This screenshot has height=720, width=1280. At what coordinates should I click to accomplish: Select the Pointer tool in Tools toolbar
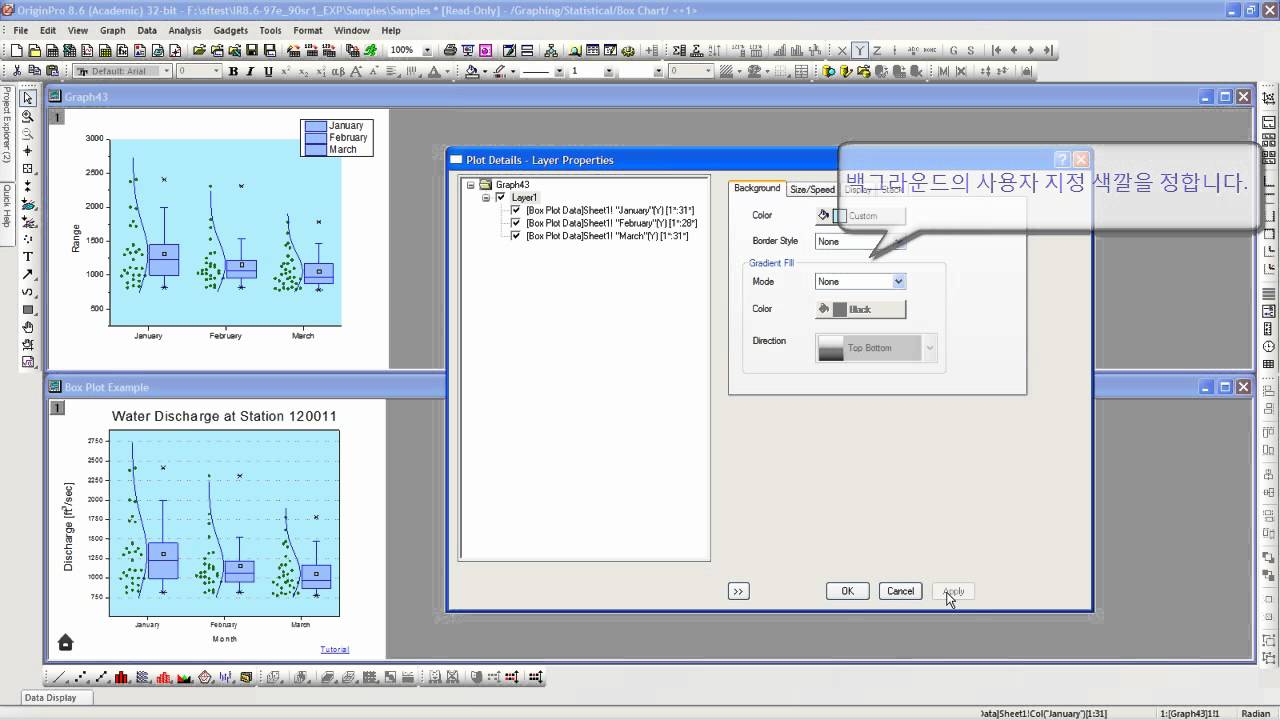click(x=28, y=98)
